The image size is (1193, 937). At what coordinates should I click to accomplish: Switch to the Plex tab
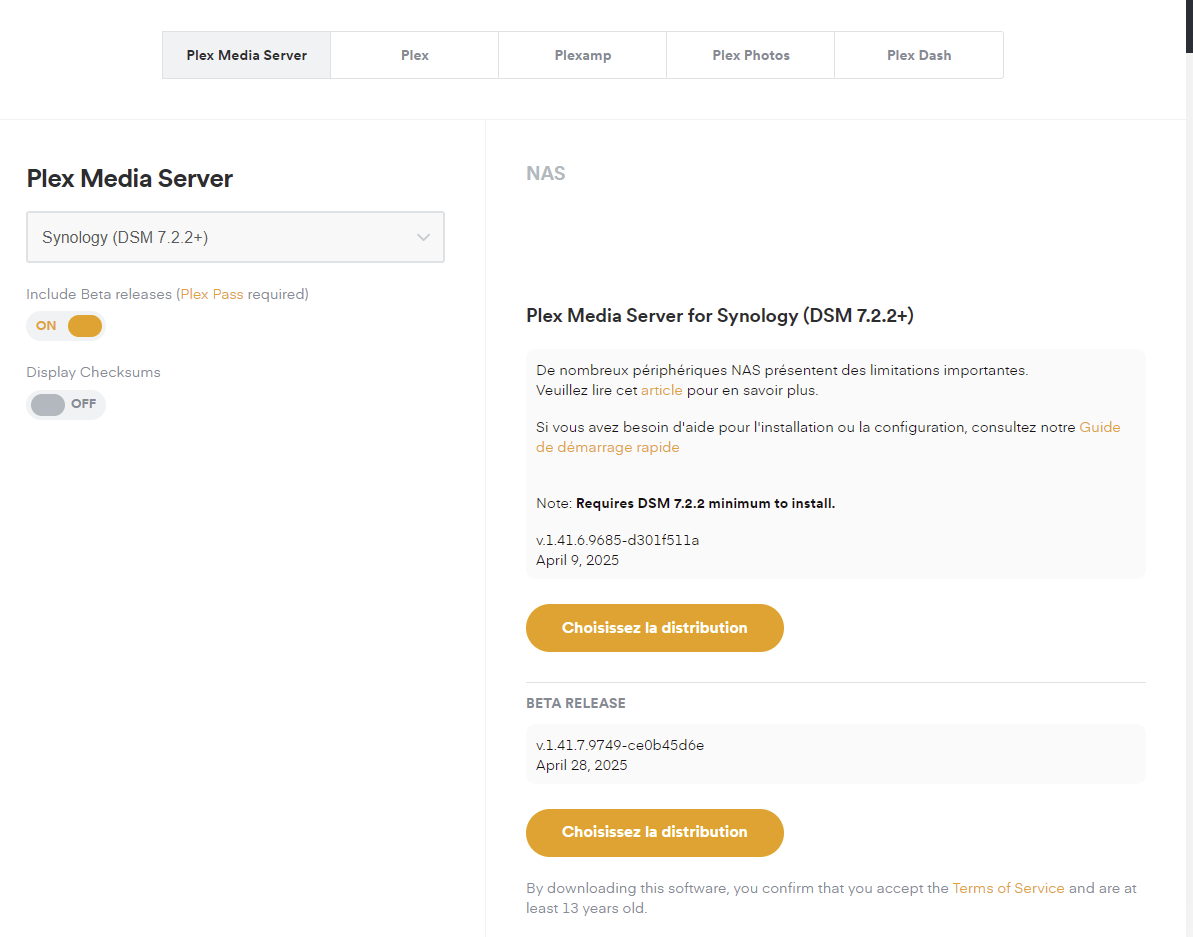(x=415, y=55)
